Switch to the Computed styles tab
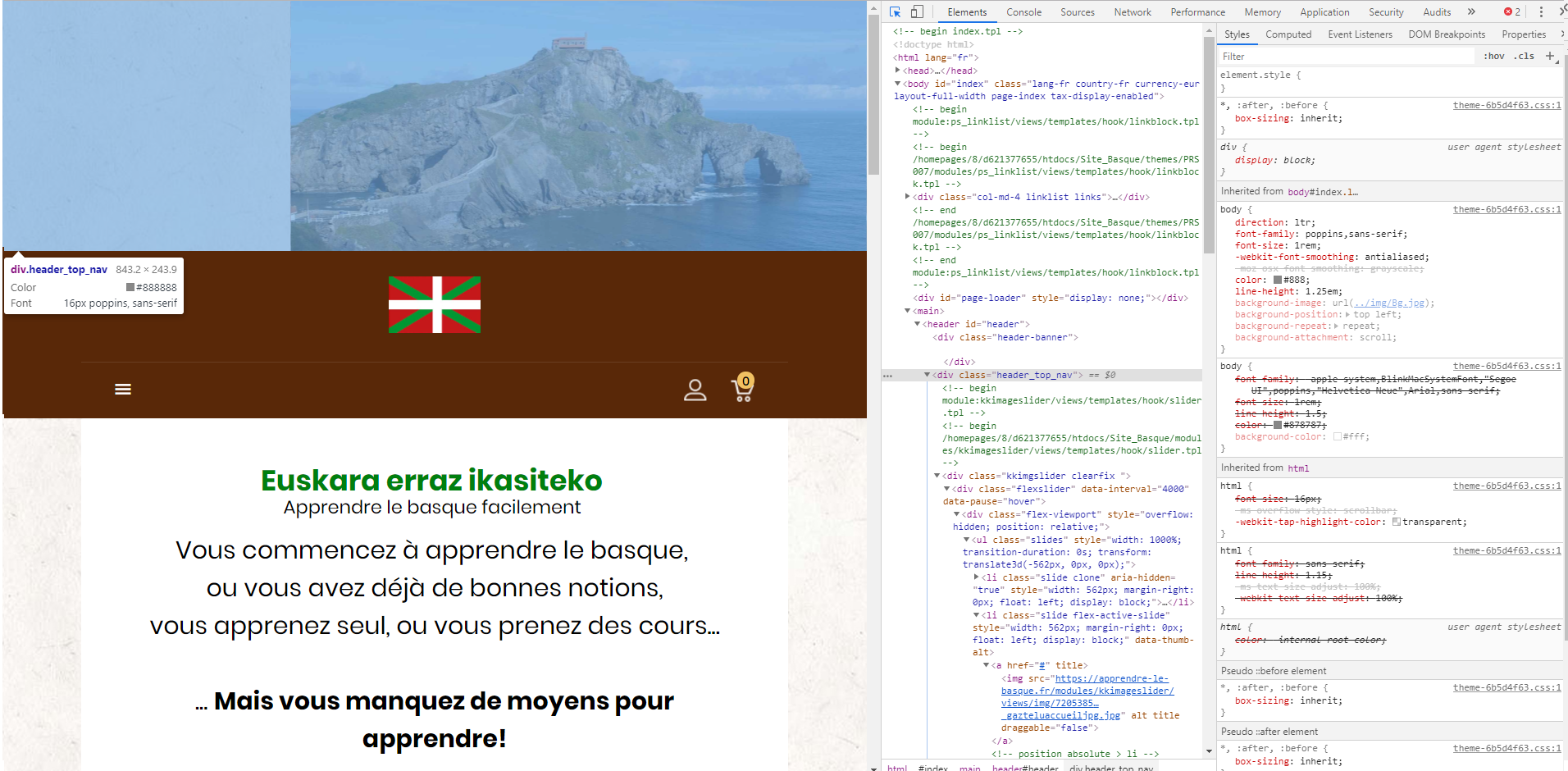The image size is (1568, 771). pyautogui.click(x=1288, y=34)
